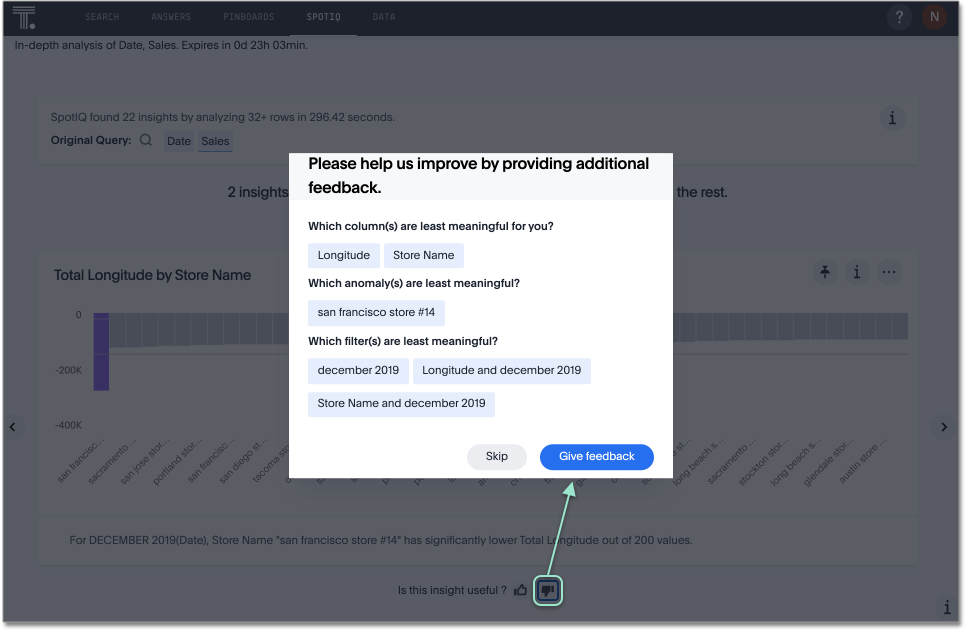The width and height of the screenshot is (966, 631).
Task: Click the thumbs up icon
Action: (x=520, y=590)
